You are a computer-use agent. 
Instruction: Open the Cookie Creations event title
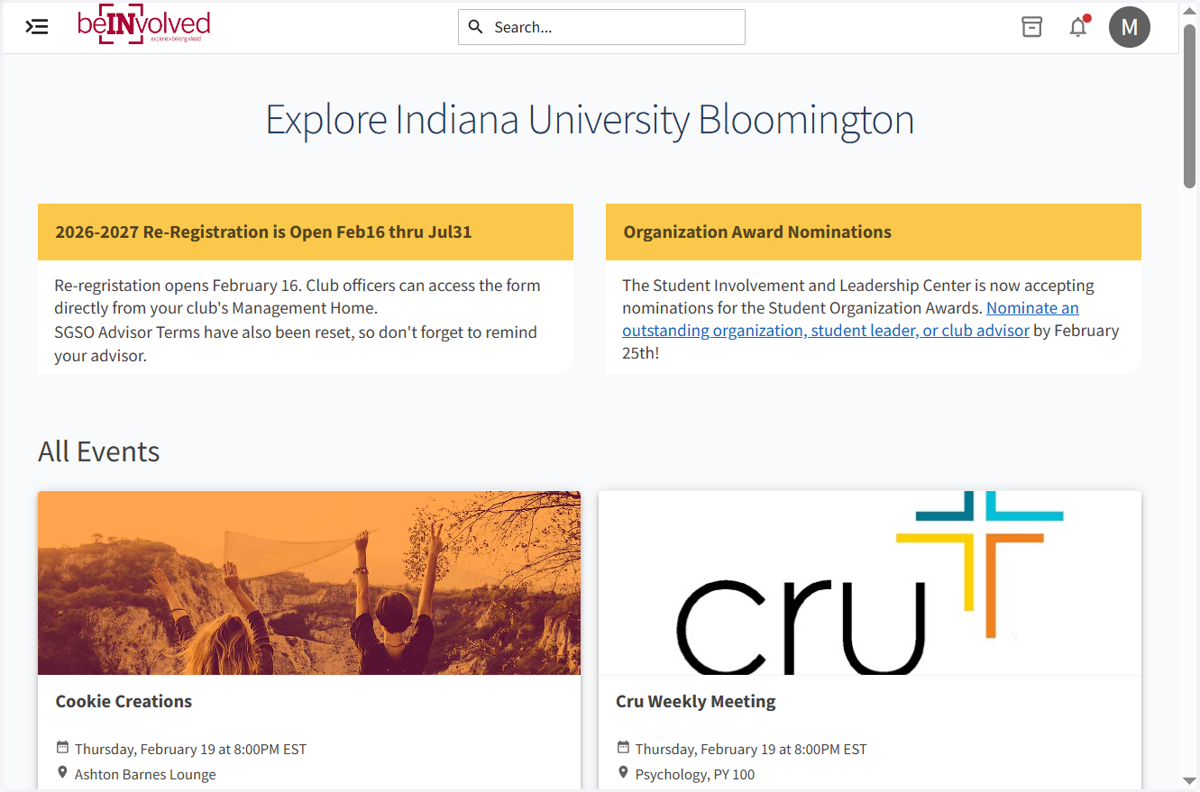tap(124, 701)
